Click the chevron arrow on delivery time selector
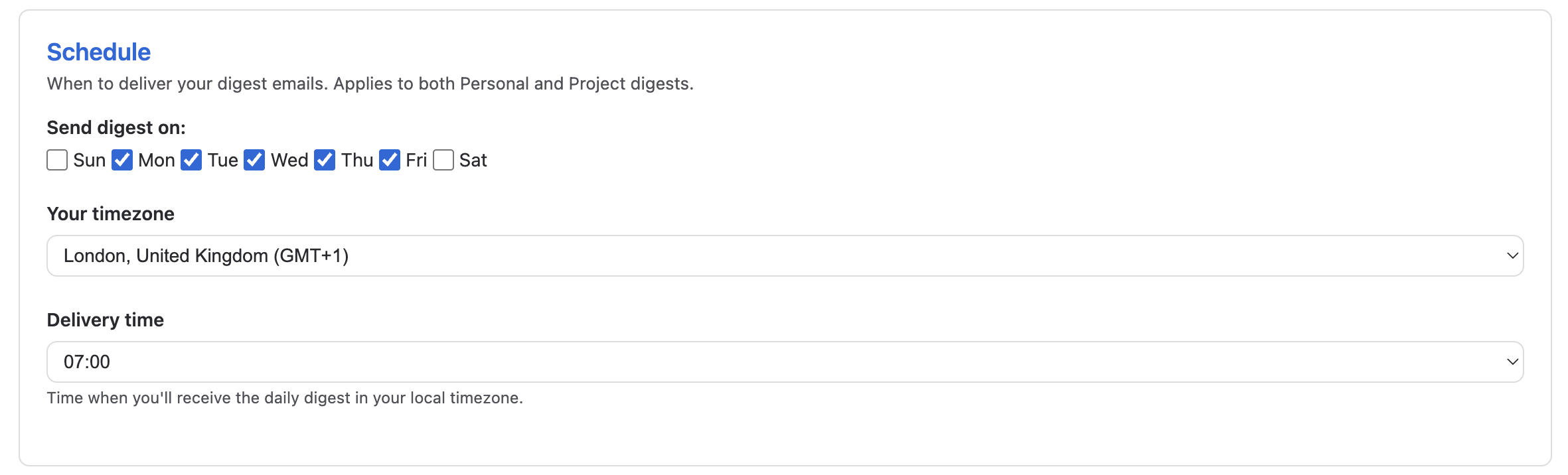 point(1512,362)
